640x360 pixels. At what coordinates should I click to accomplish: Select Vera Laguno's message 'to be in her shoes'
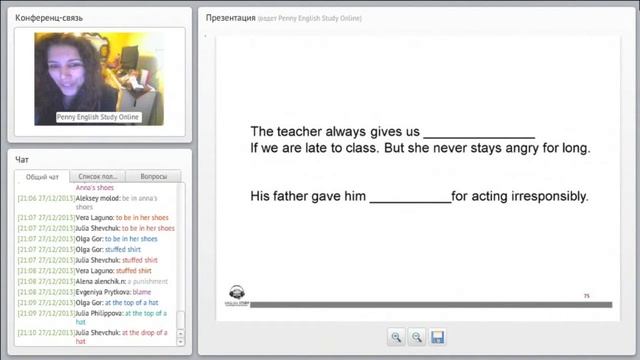[93, 218]
